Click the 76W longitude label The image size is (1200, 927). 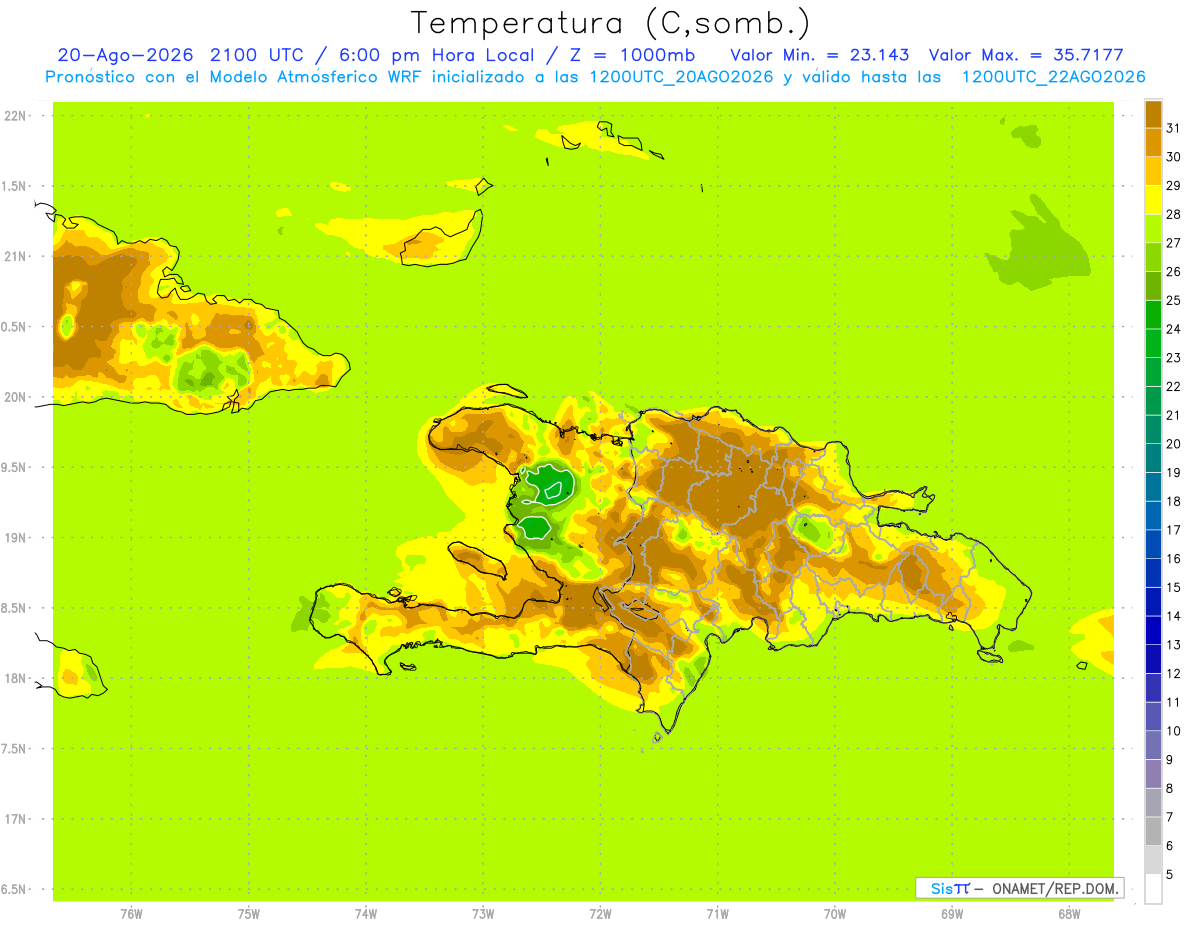coord(131,914)
